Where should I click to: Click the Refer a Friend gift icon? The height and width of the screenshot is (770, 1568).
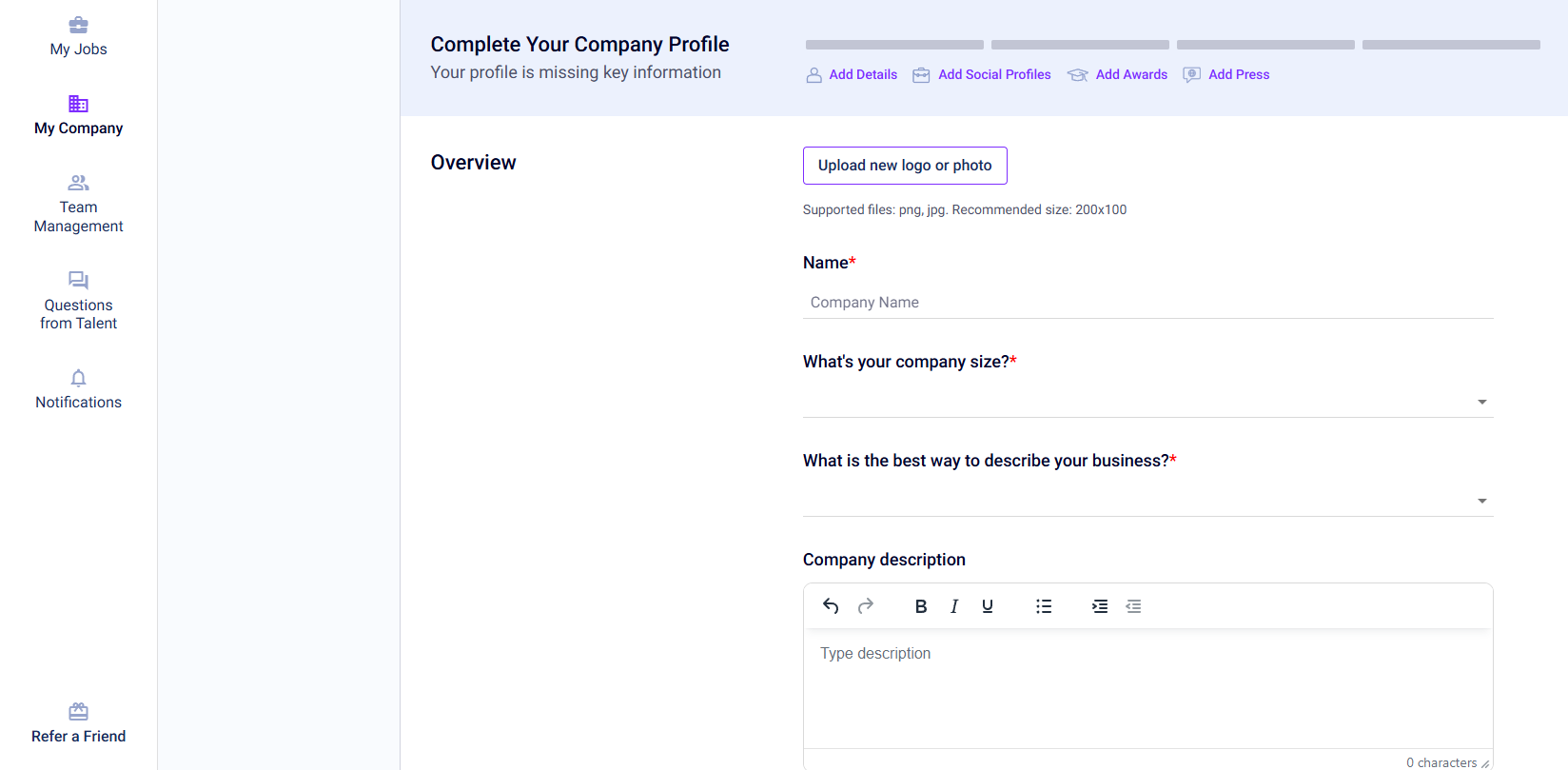[78, 712]
